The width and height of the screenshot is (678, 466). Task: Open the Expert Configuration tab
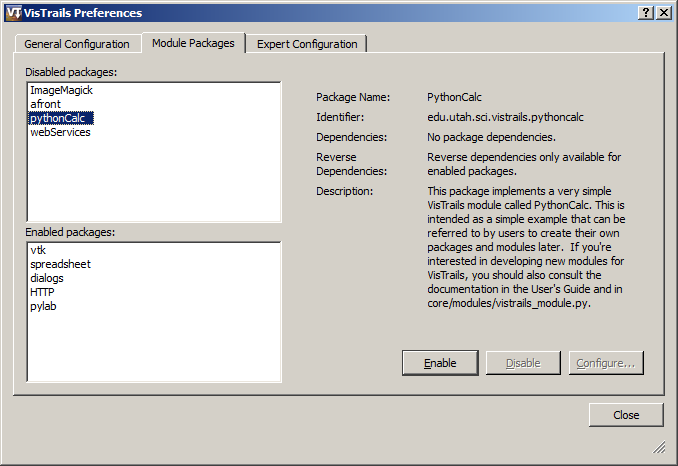point(307,44)
